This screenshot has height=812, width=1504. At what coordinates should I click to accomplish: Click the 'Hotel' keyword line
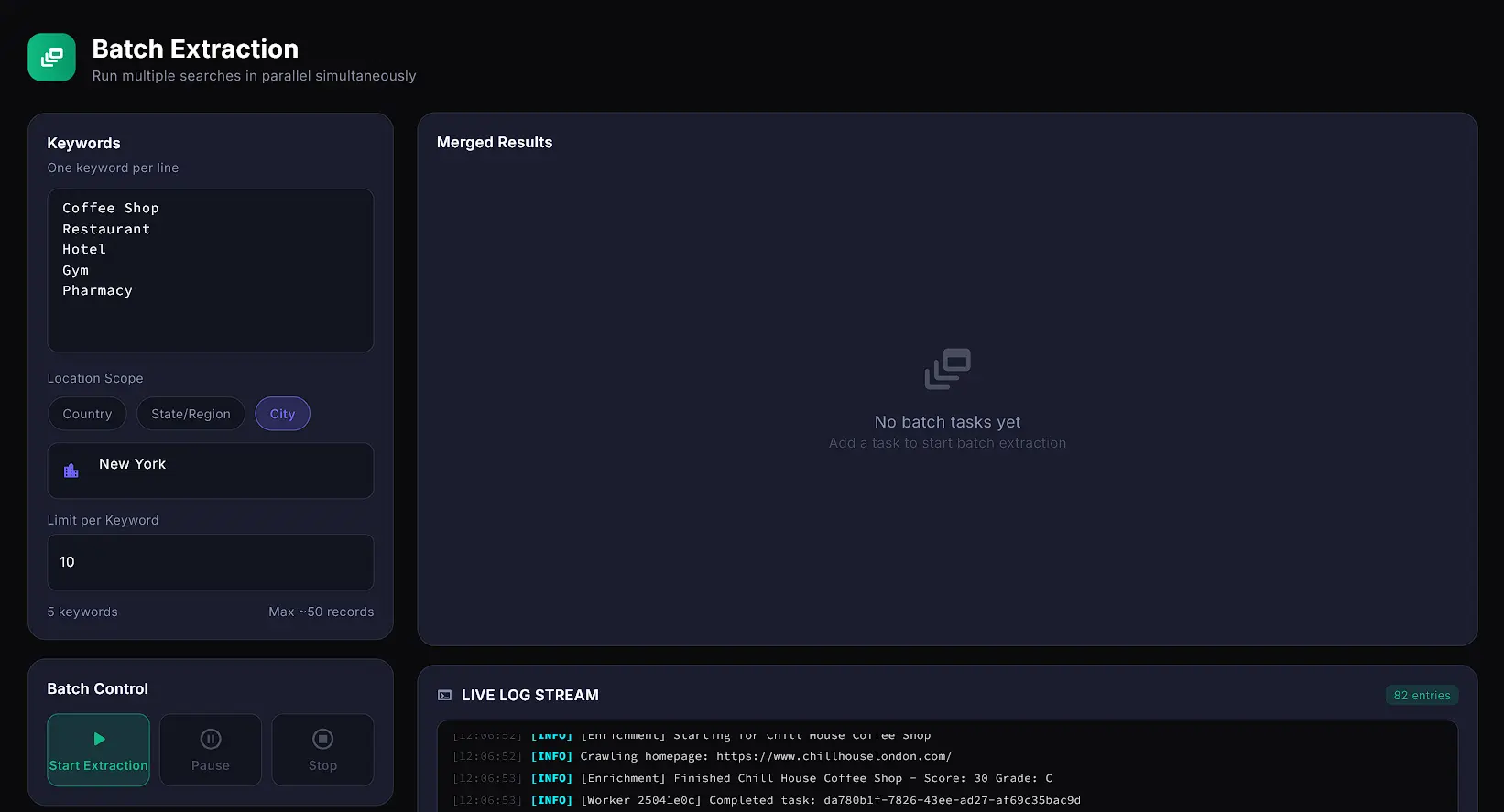pyautogui.click(x=84, y=249)
